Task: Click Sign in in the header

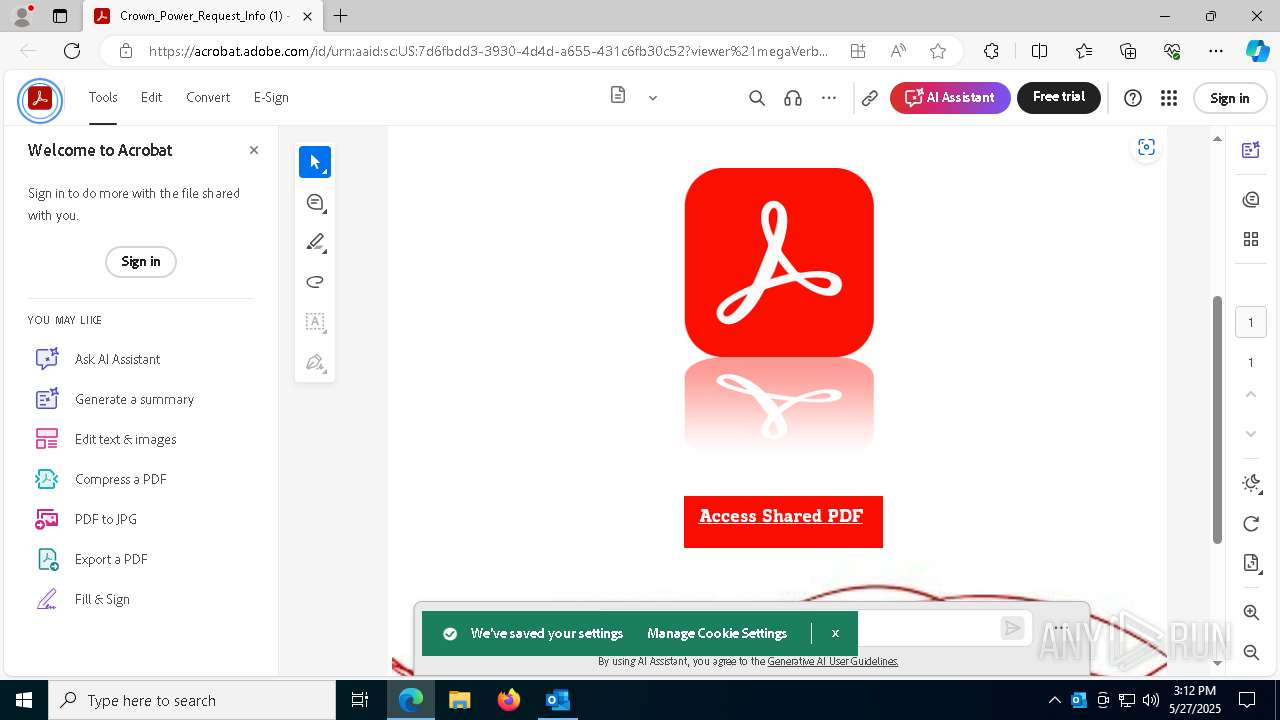Action: click(1229, 98)
